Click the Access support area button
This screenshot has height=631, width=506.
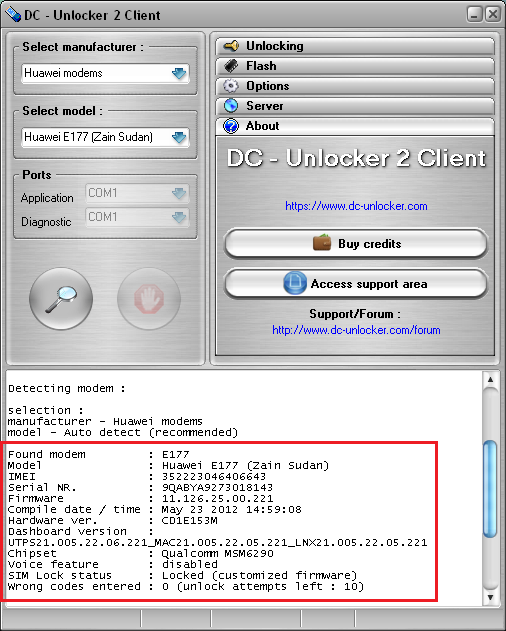[356, 284]
